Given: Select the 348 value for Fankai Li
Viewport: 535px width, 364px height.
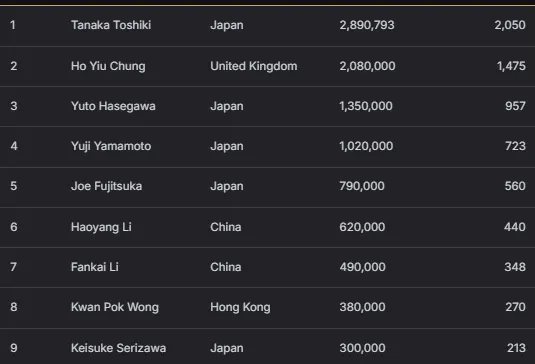Looking at the screenshot, I should (515, 267).
